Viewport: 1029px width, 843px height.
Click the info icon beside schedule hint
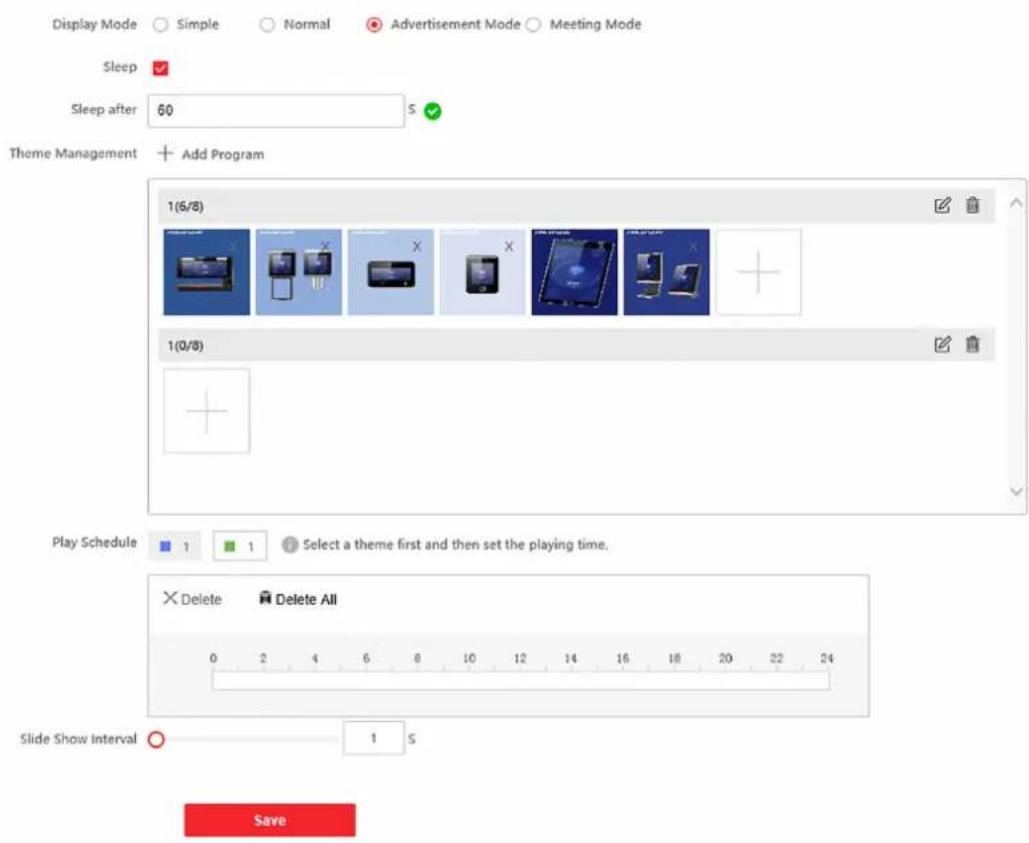(290, 545)
